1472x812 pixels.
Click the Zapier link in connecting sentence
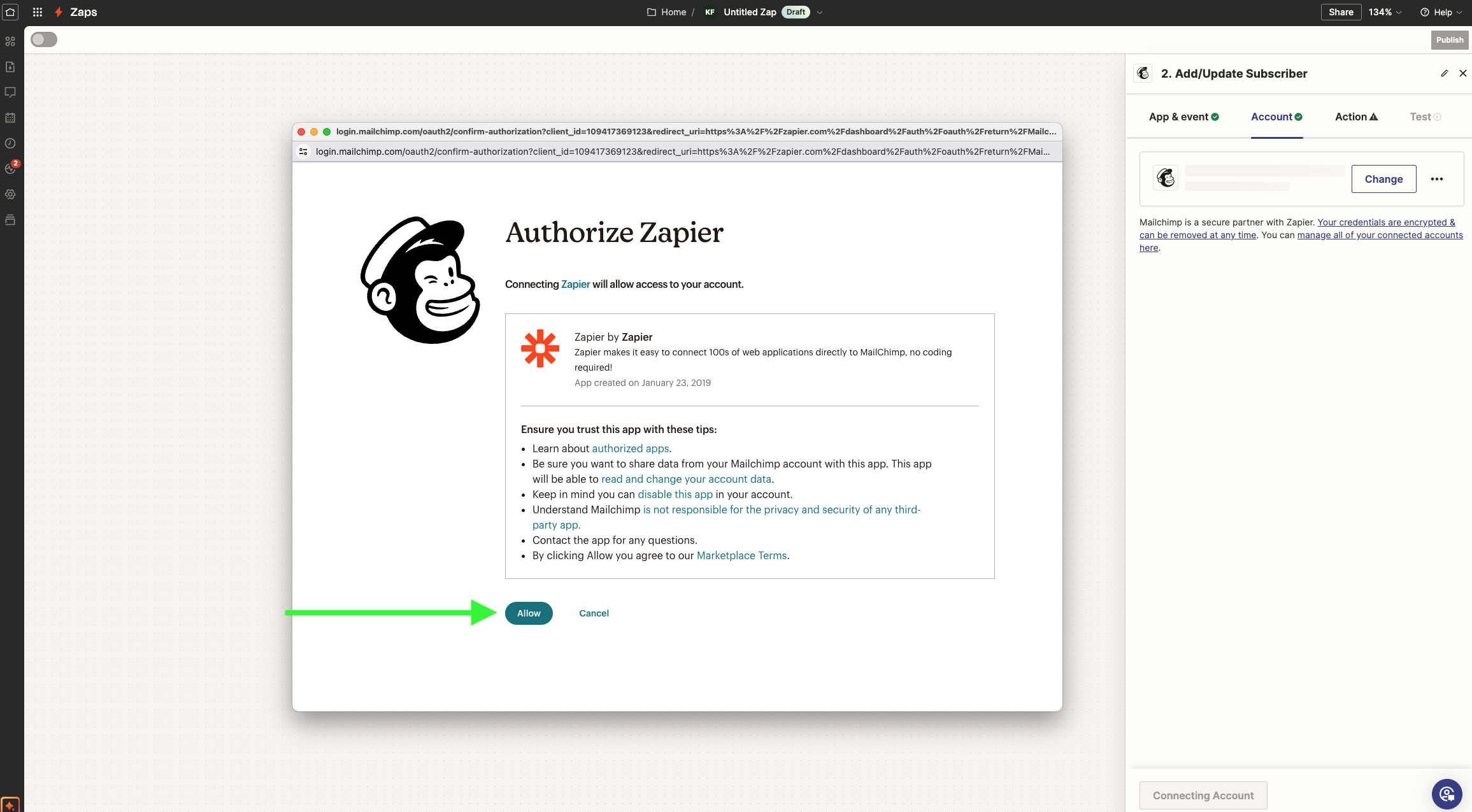pyautogui.click(x=575, y=284)
